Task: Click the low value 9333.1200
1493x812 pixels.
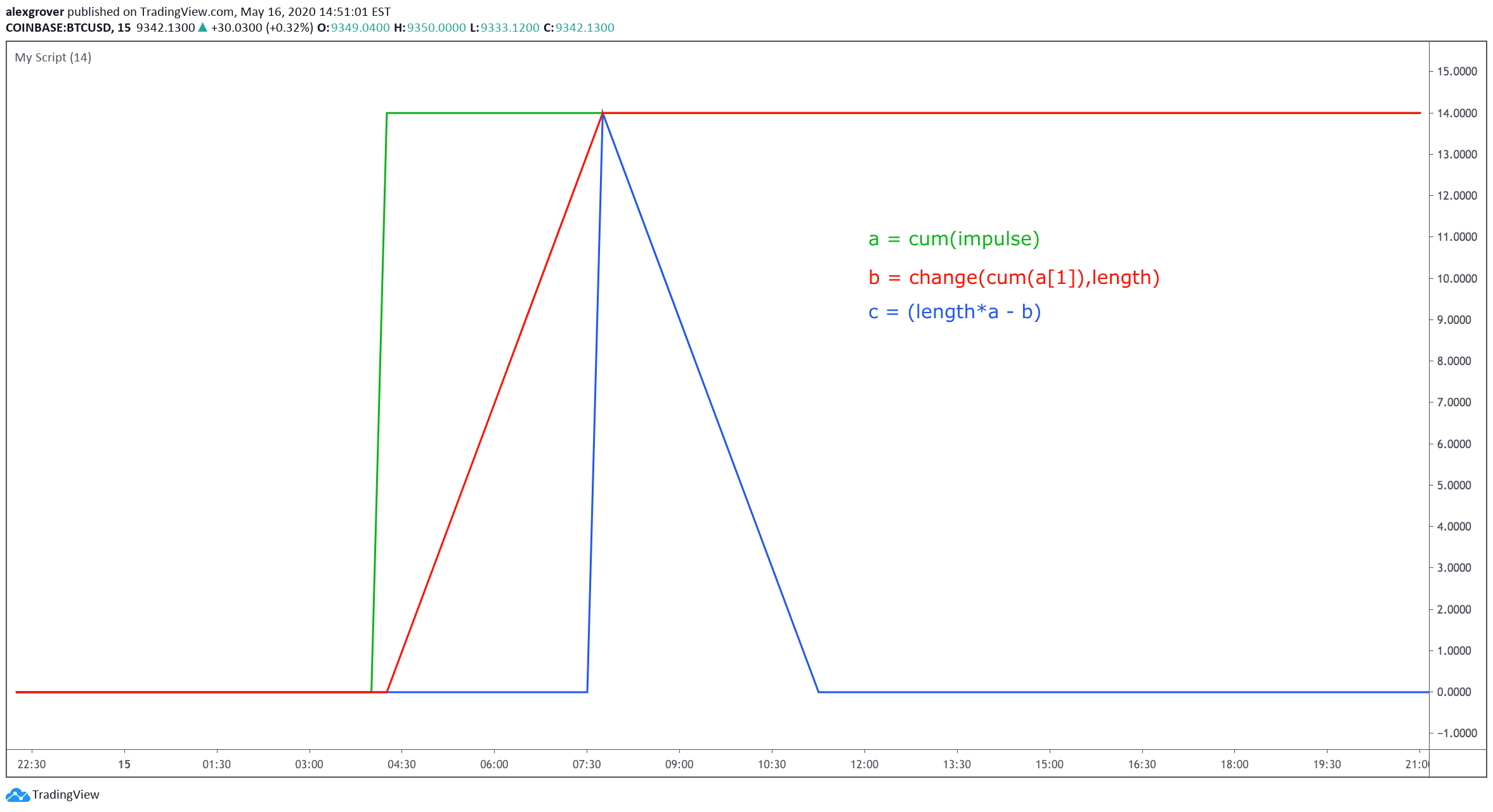Action: [510, 28]
